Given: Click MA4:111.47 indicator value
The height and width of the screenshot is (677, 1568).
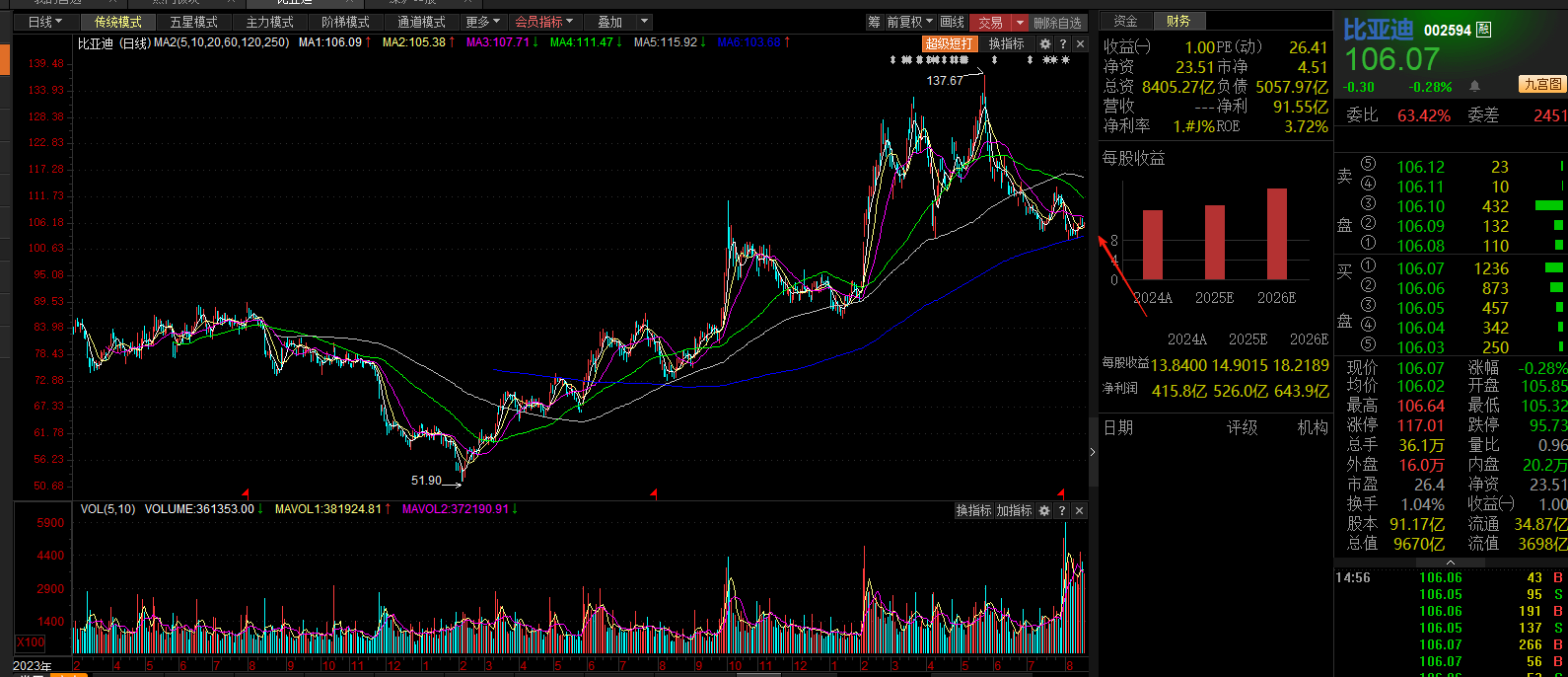Looking at the screenshot, I should tap(587, 42).
